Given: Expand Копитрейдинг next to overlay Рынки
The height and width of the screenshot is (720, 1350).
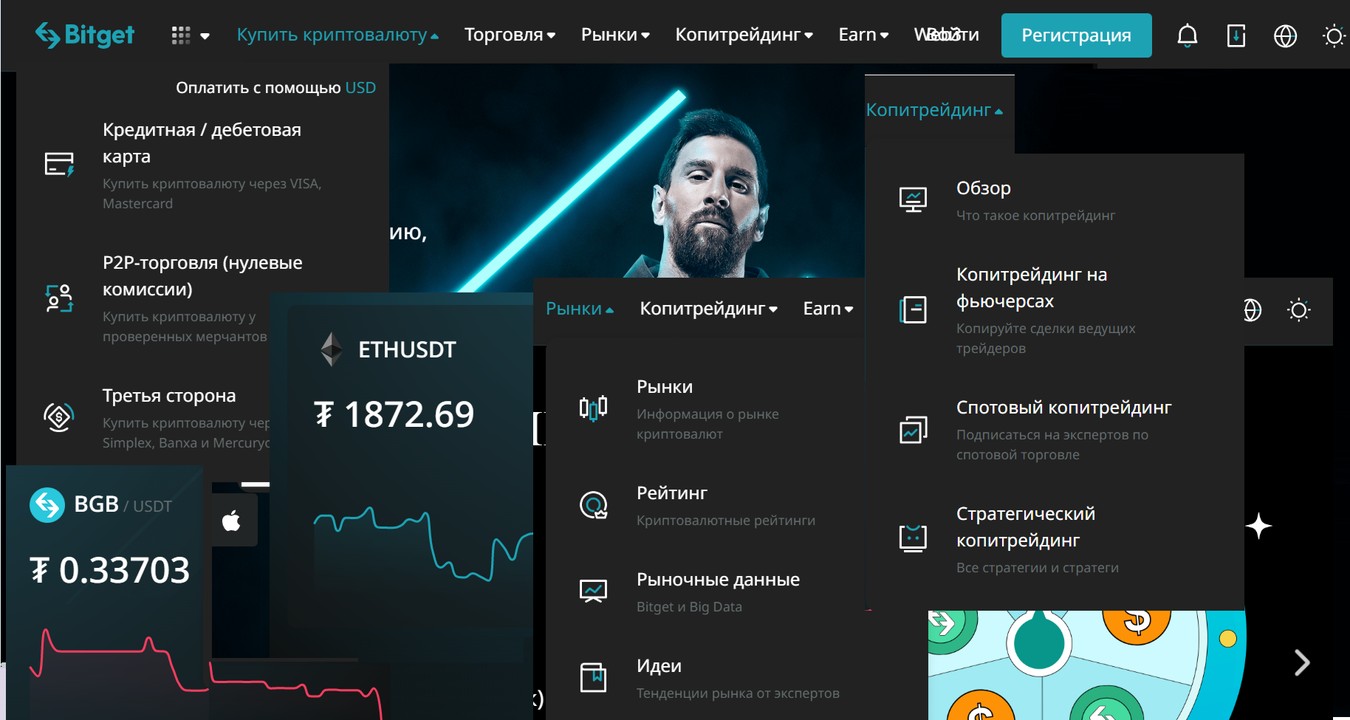Looking at the screenshot, I should tap(709, 309).
